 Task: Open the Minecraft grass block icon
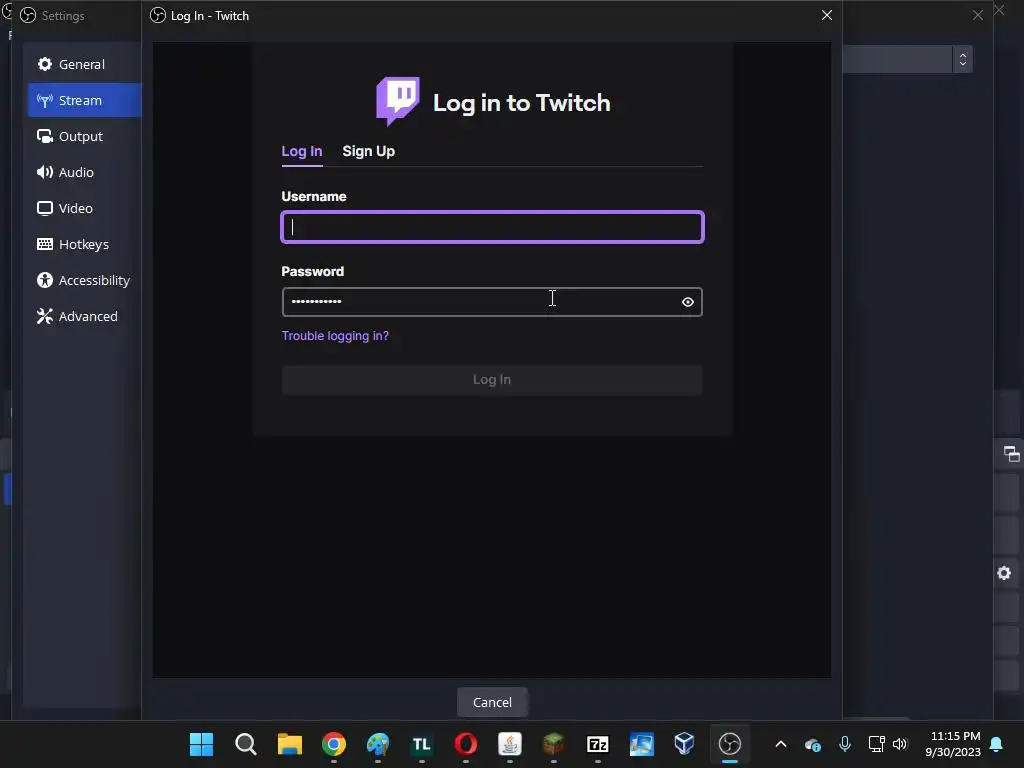[x=553, y=744]
